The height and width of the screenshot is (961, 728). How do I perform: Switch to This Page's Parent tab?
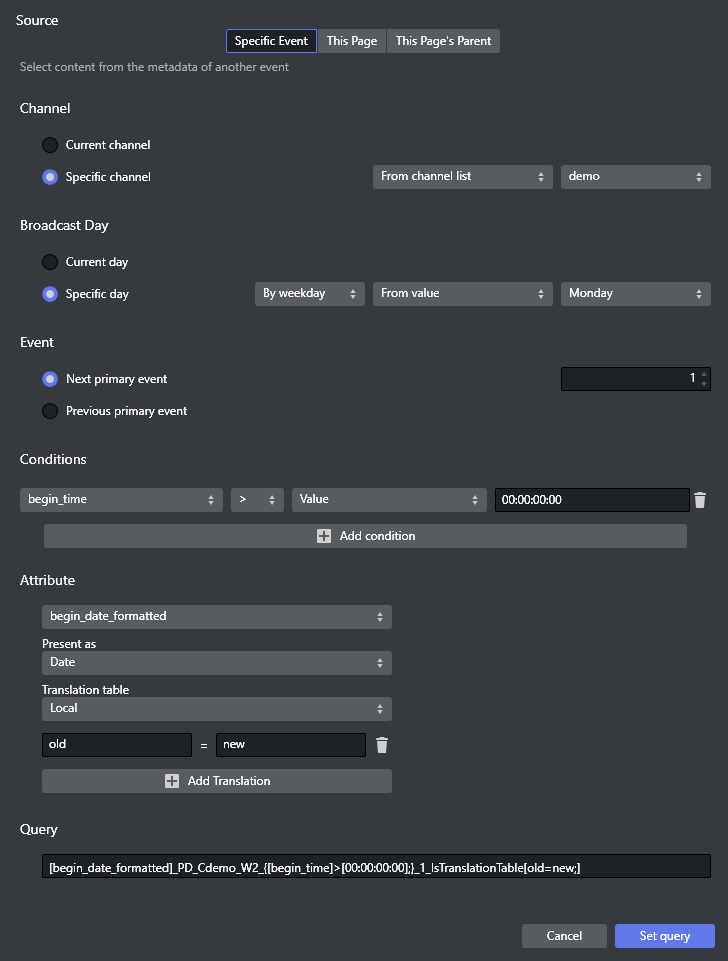click(x=442, y=41)
